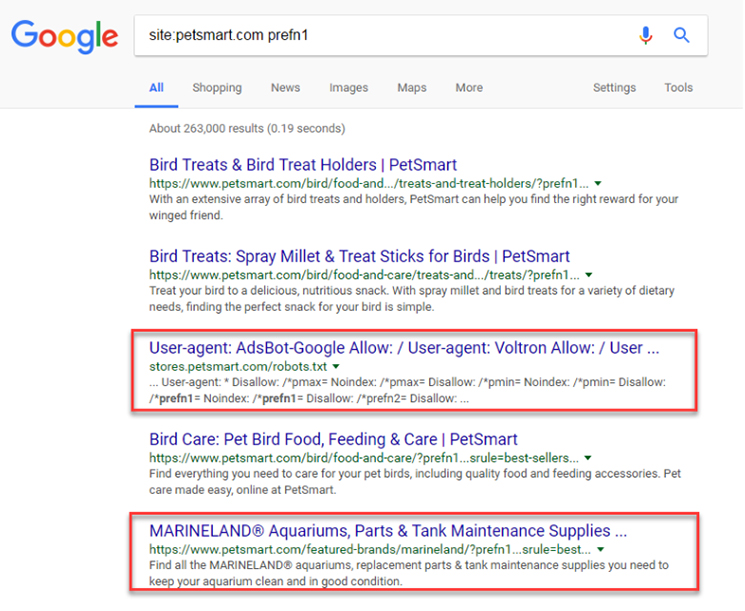This screenshot has width=745, height=611.
Task: Expand dropdown arrow beside treats-and-treat-holders URL
Action: pos(598,183)
